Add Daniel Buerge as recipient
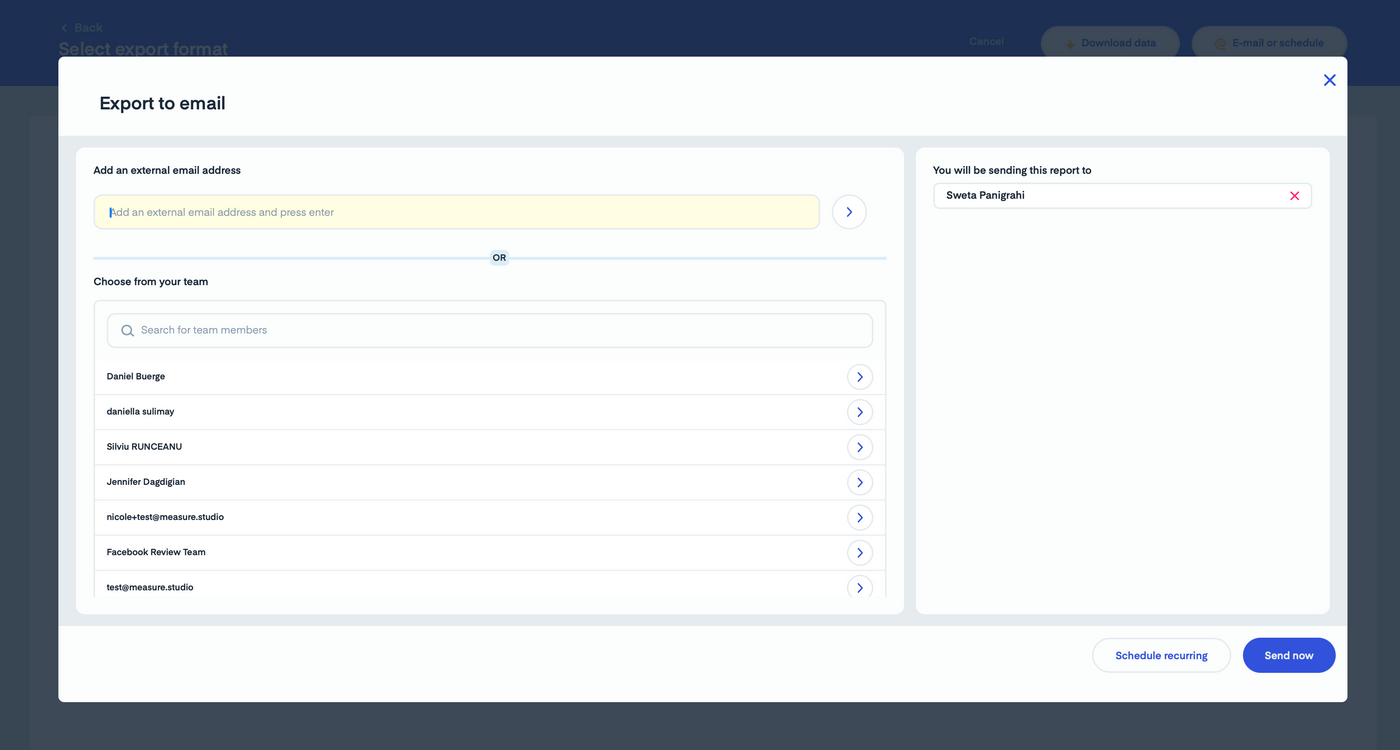 tap(860, 377)
